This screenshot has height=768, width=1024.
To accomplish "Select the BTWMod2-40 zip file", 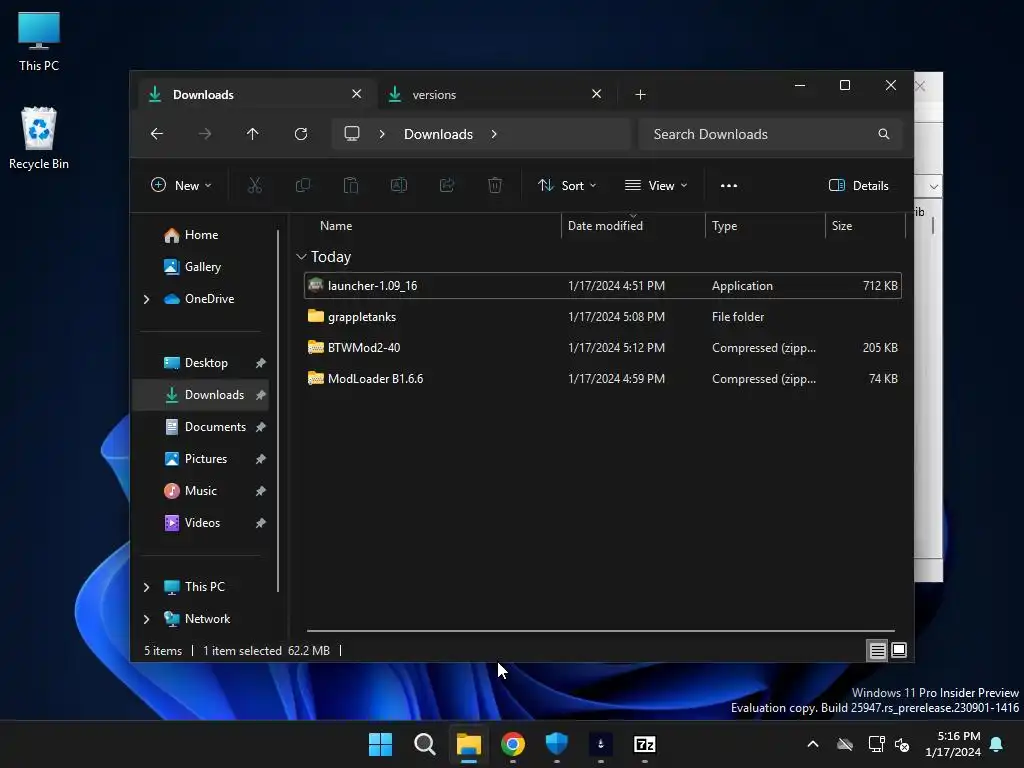I will click(602, 348).
